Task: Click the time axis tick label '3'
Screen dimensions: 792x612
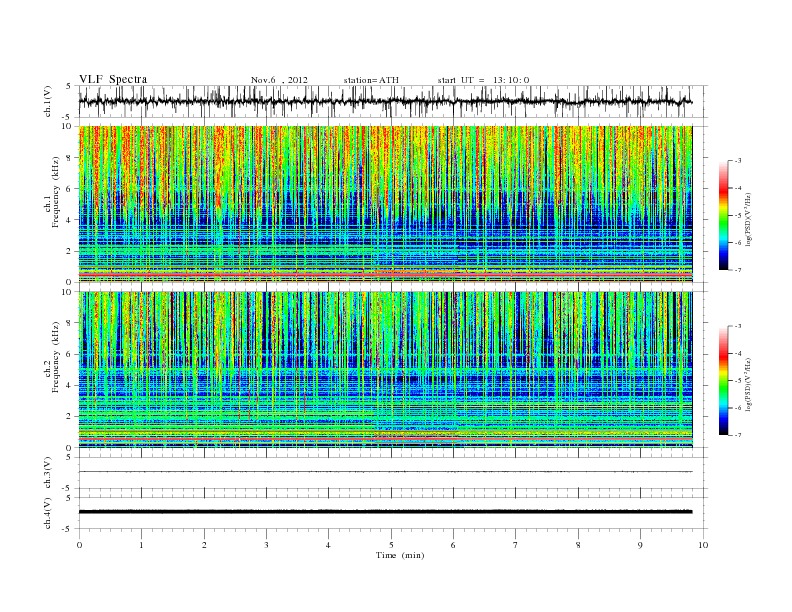Action: coord(266,545)
